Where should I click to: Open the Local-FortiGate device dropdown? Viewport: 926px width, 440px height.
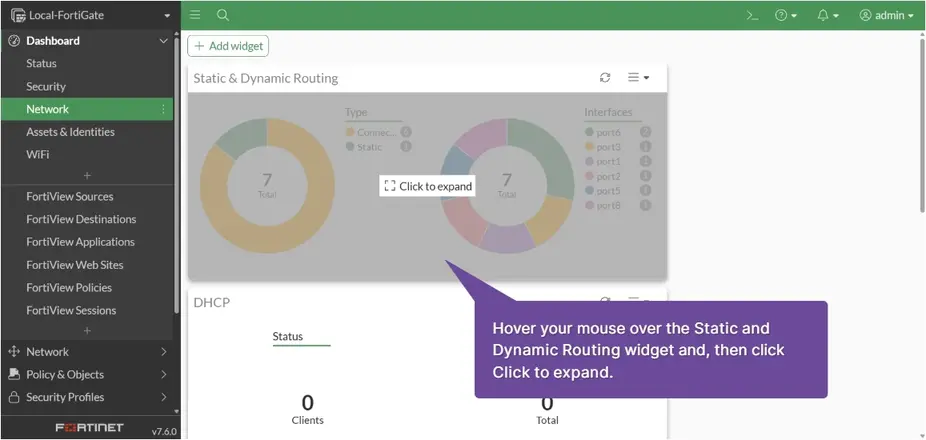click(x=90, y=15)
